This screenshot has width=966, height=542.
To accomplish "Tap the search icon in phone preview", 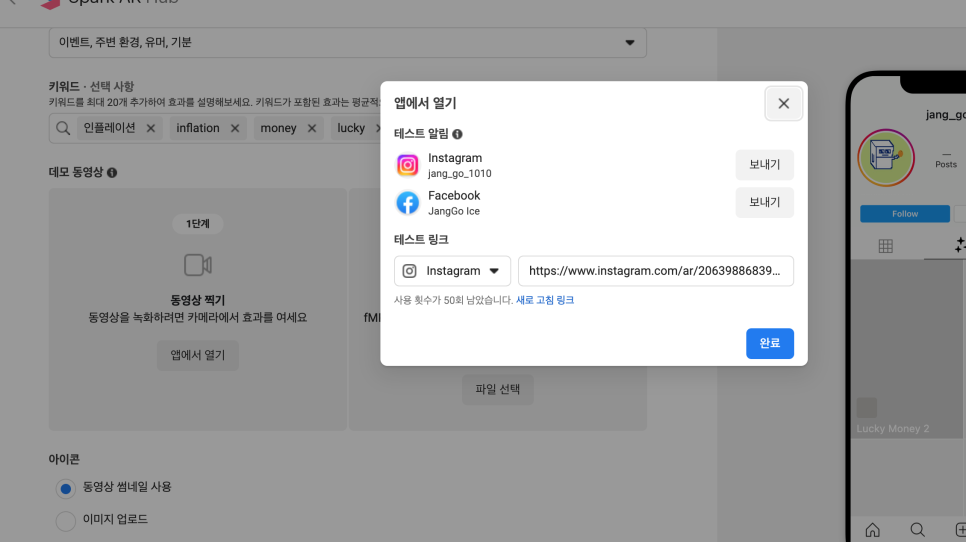I will point(917,530).
